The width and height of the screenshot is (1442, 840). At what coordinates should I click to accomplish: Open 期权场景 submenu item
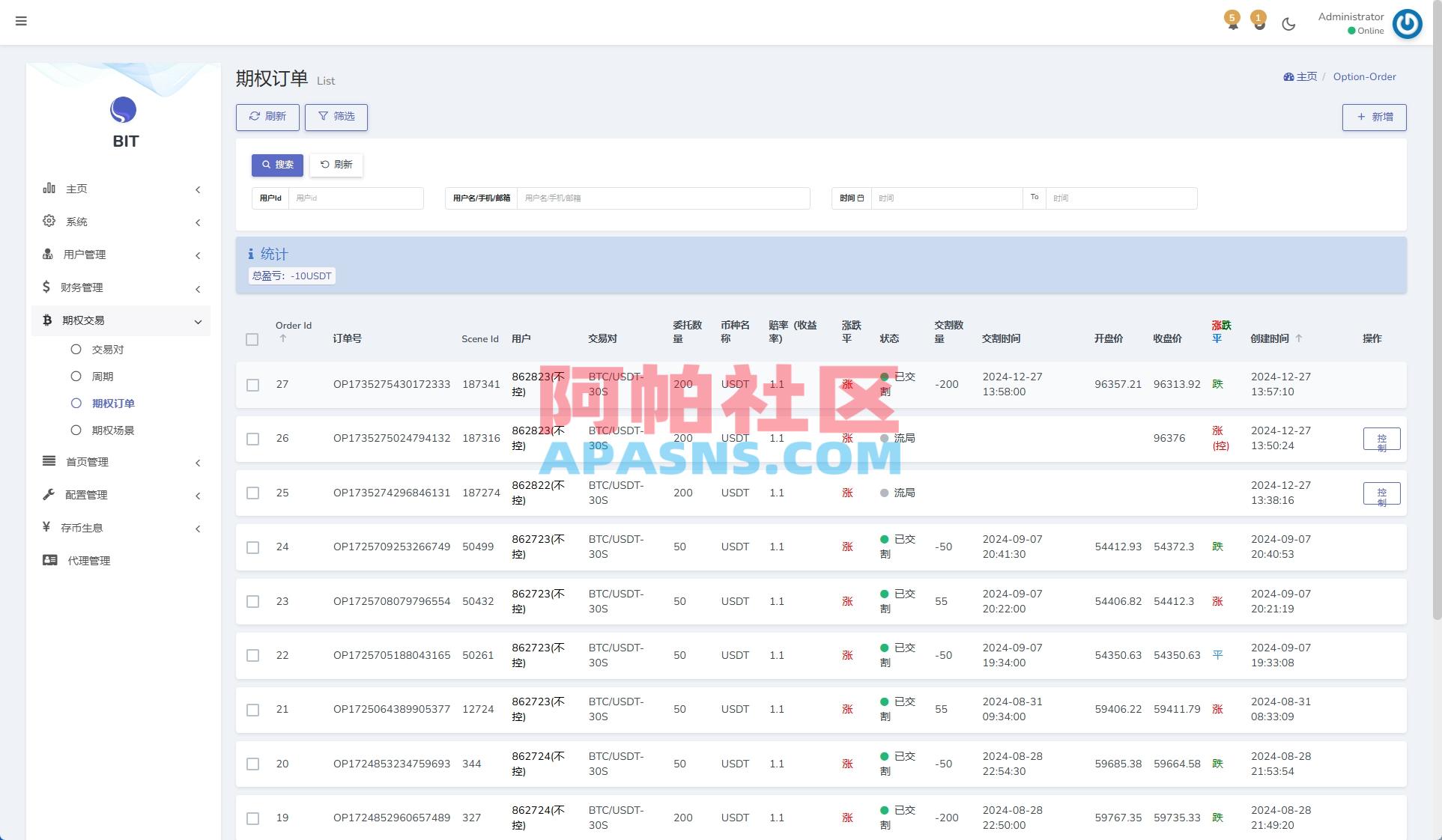pos(112,430)
